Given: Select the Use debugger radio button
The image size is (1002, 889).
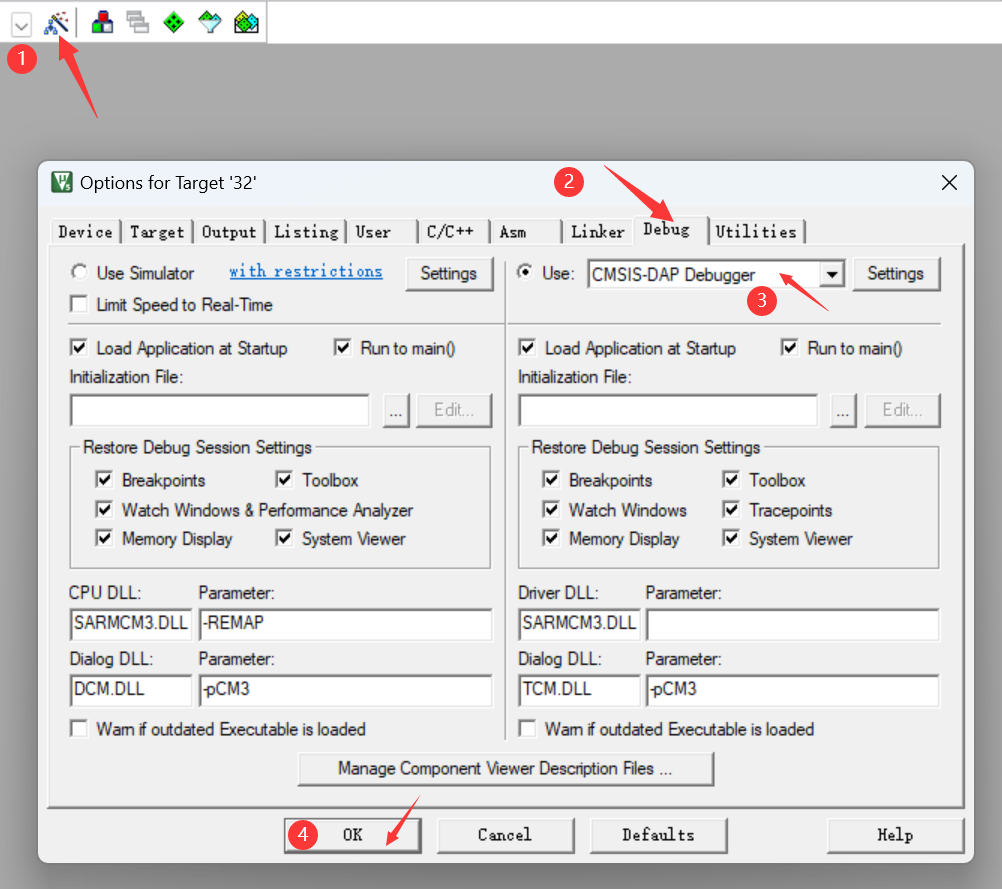Looking at the screenshot, I should point(525,272).
